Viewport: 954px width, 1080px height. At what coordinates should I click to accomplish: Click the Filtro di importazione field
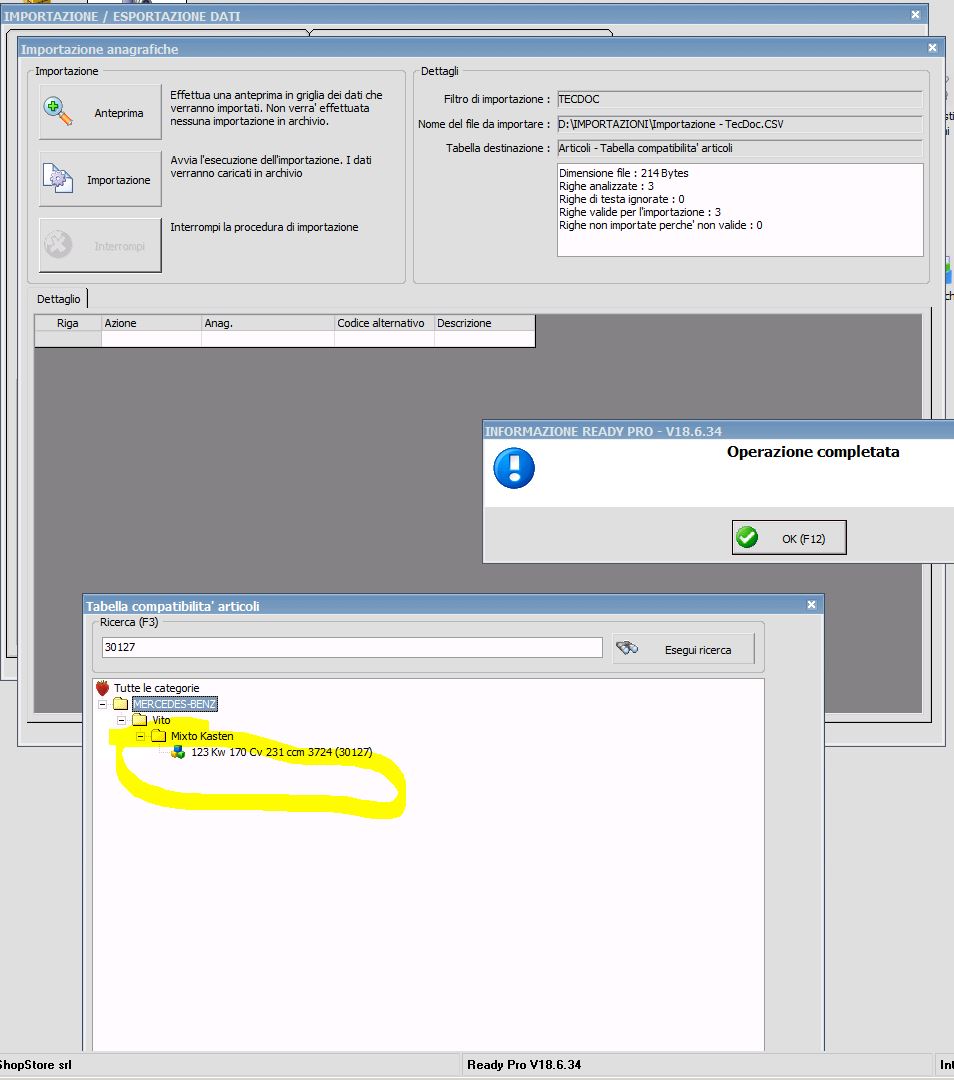click(740, 99)
